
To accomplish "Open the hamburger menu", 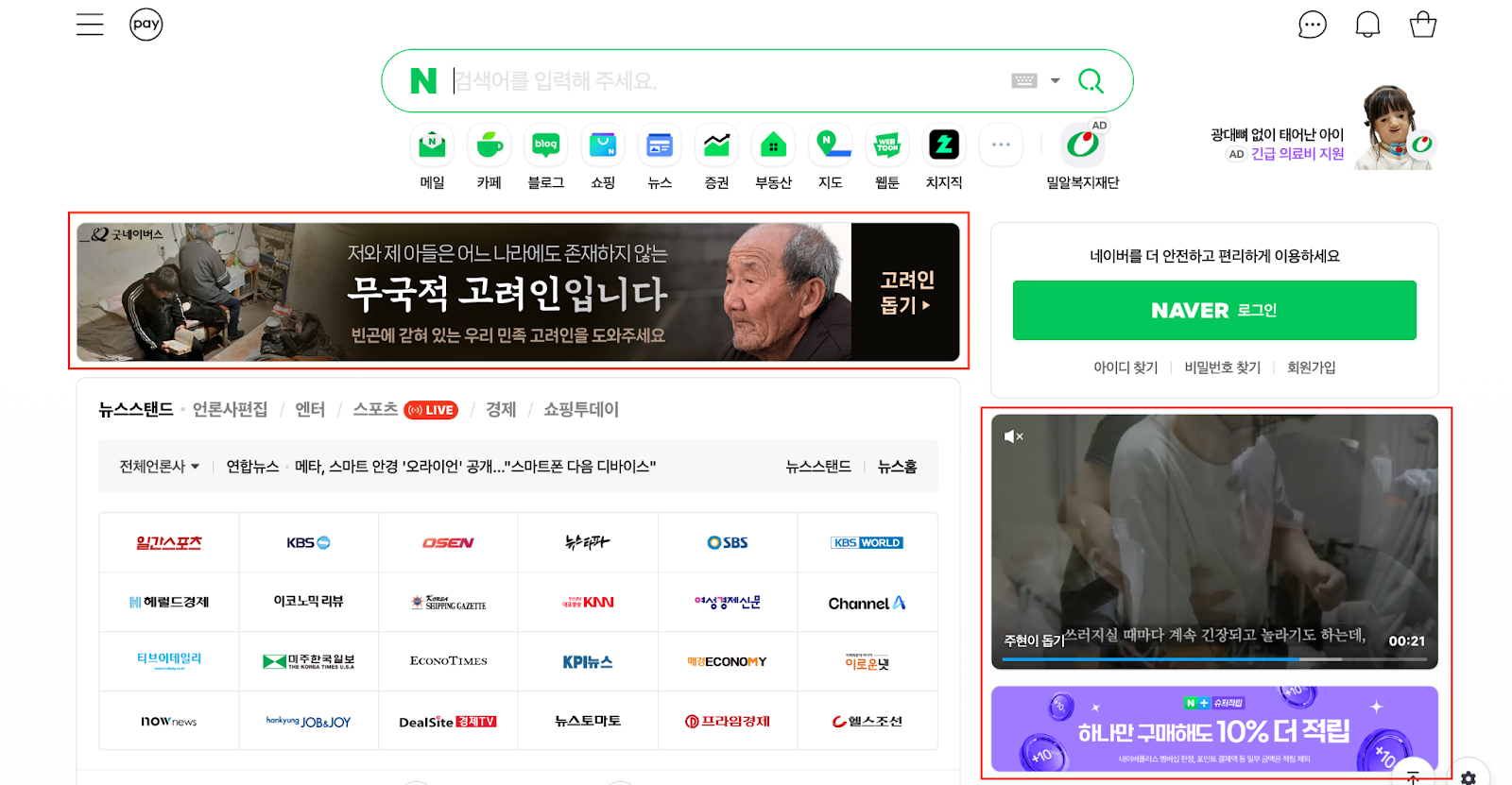I will (x=90, y=25).
